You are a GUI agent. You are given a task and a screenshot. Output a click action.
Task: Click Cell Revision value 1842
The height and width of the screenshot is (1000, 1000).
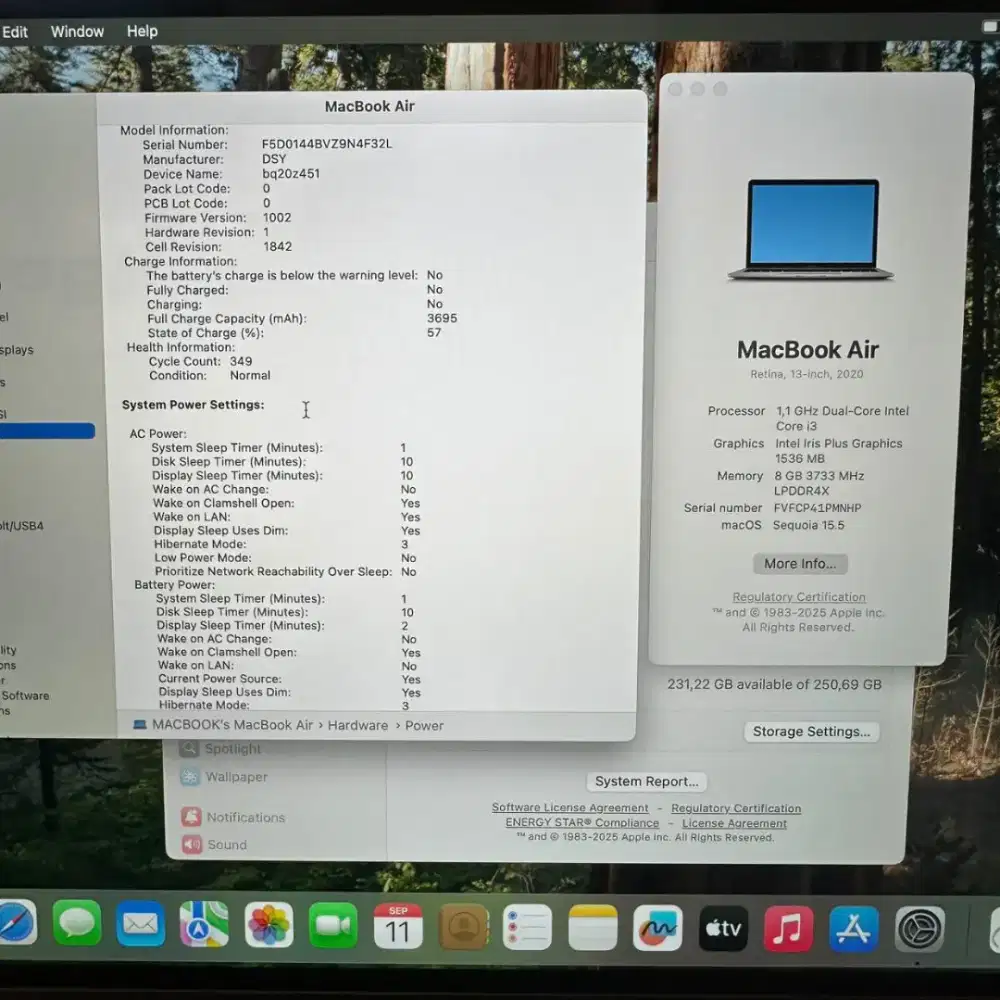278,246
